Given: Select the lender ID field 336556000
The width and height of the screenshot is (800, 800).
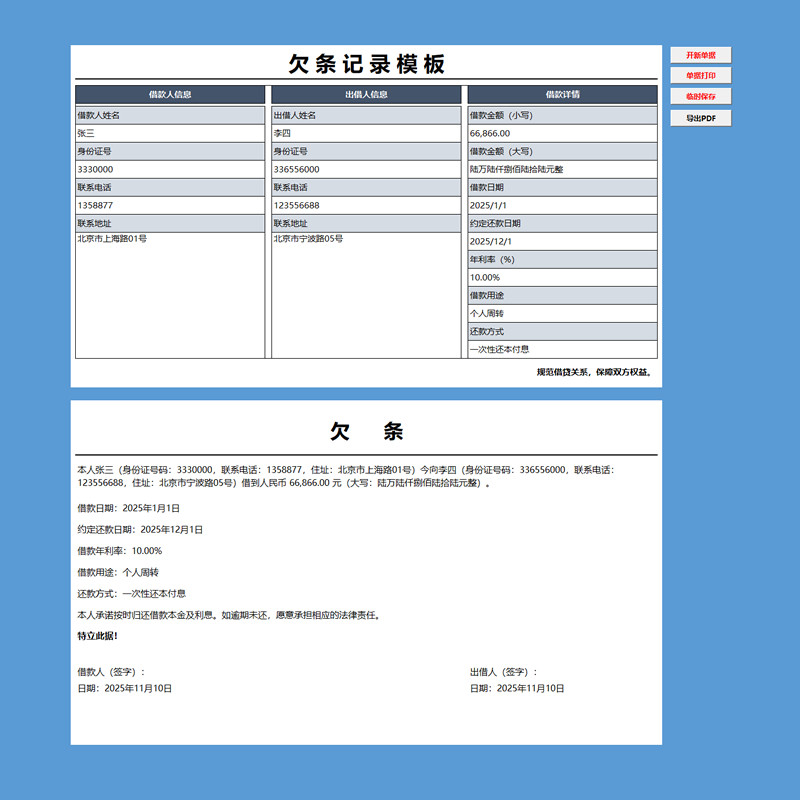Looking at the screenshot, I should [366, 169].
